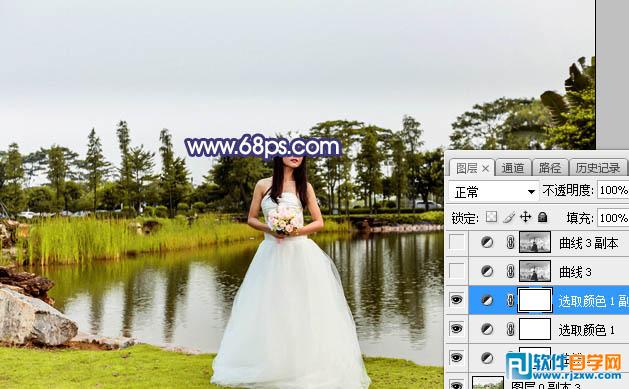Open the 历史记录 (History) tab

click(x=598, y=168)
